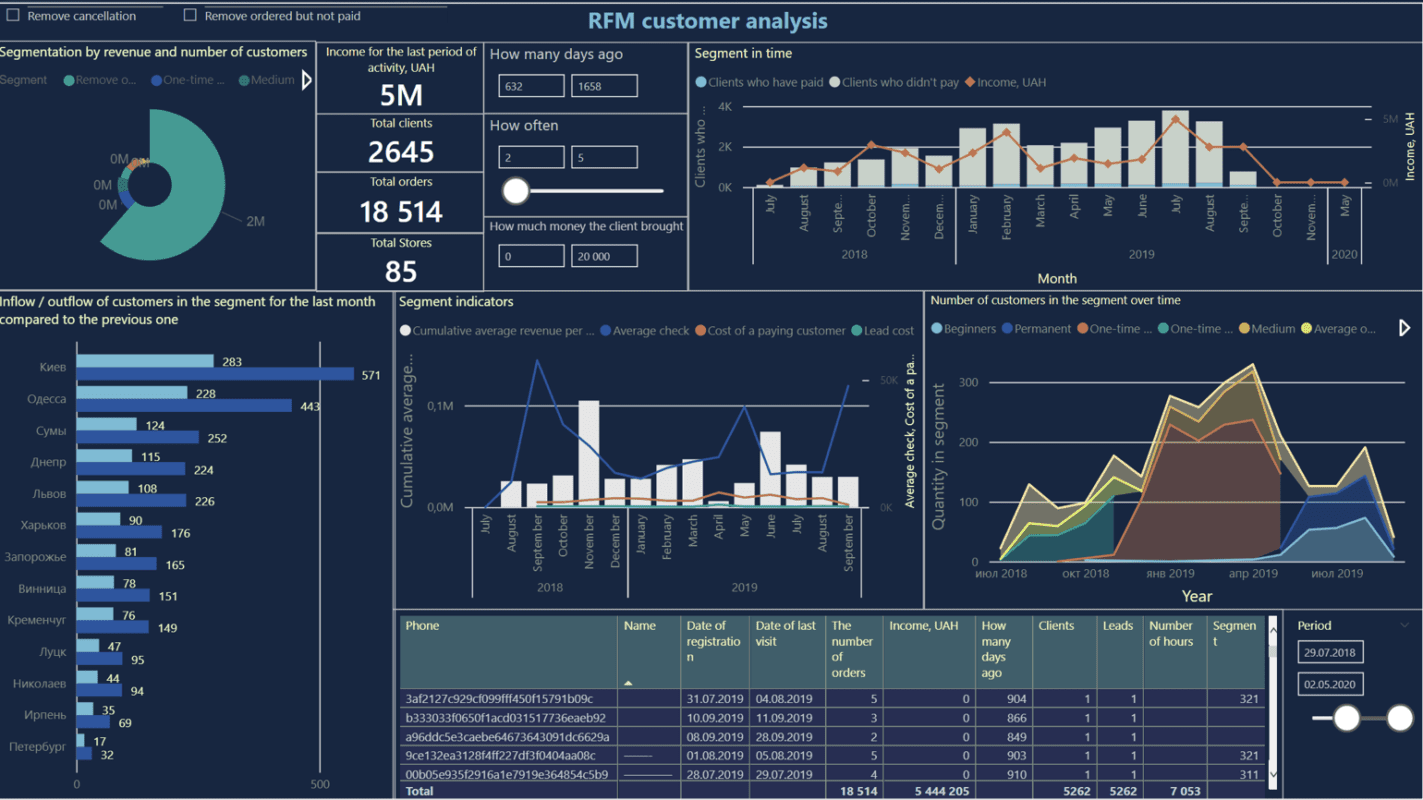Tick Remove ordered but not paid checkbox
The width and height of the screenshot is (1423, 800).
click(190, 16)
